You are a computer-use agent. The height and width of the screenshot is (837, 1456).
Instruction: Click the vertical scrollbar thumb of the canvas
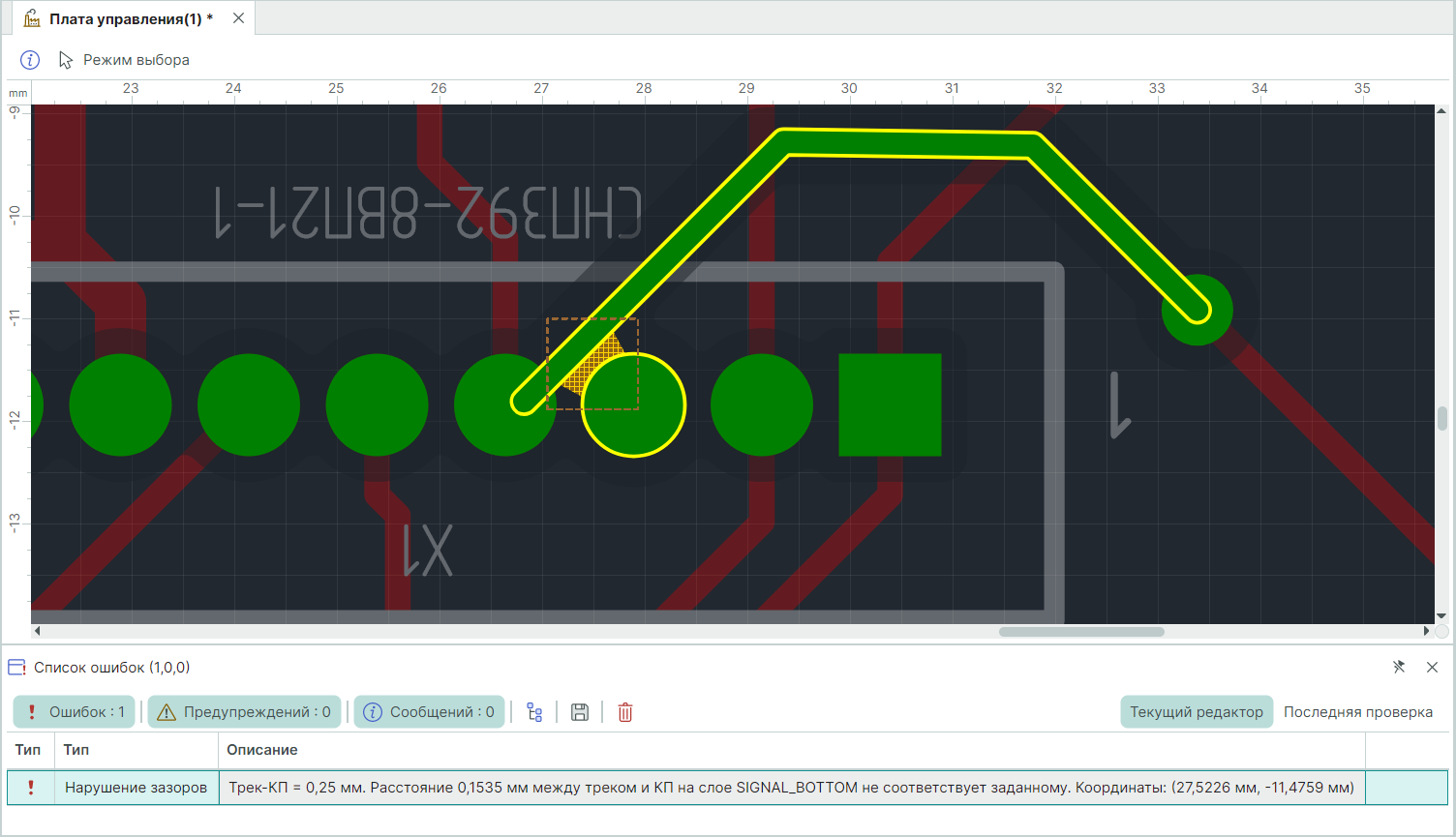click(1441, 418)
